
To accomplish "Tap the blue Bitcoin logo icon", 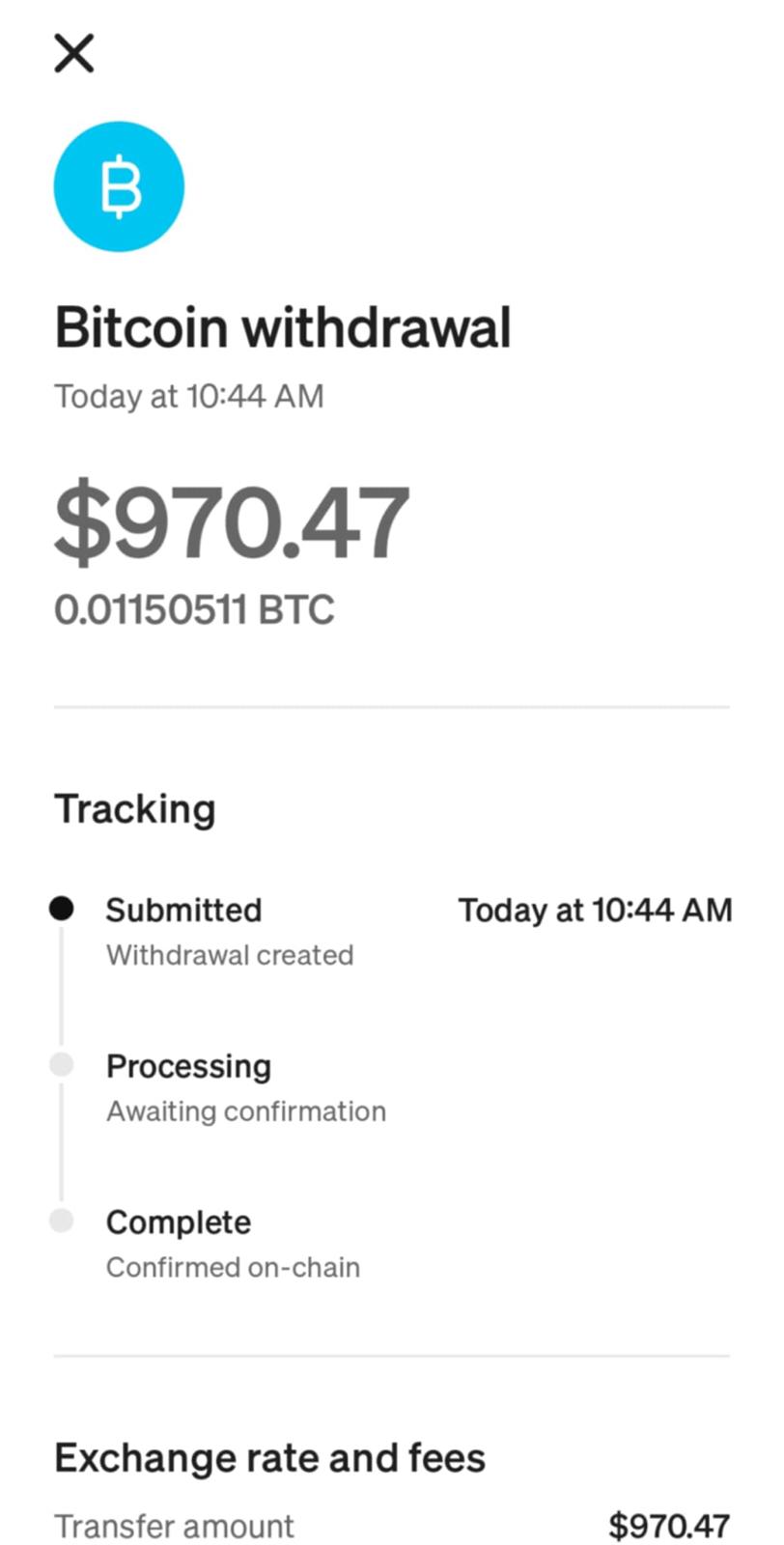I will click(x=119, y=186).
